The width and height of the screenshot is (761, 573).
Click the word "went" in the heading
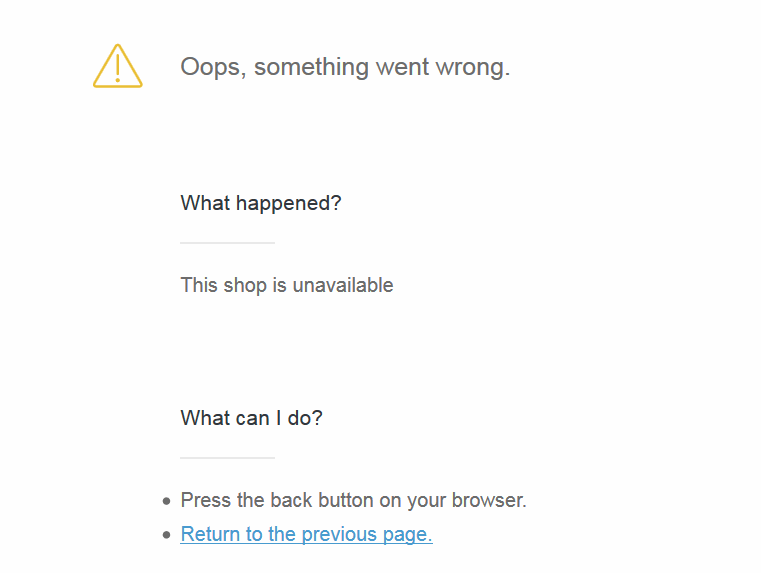[x=403, y=67]
